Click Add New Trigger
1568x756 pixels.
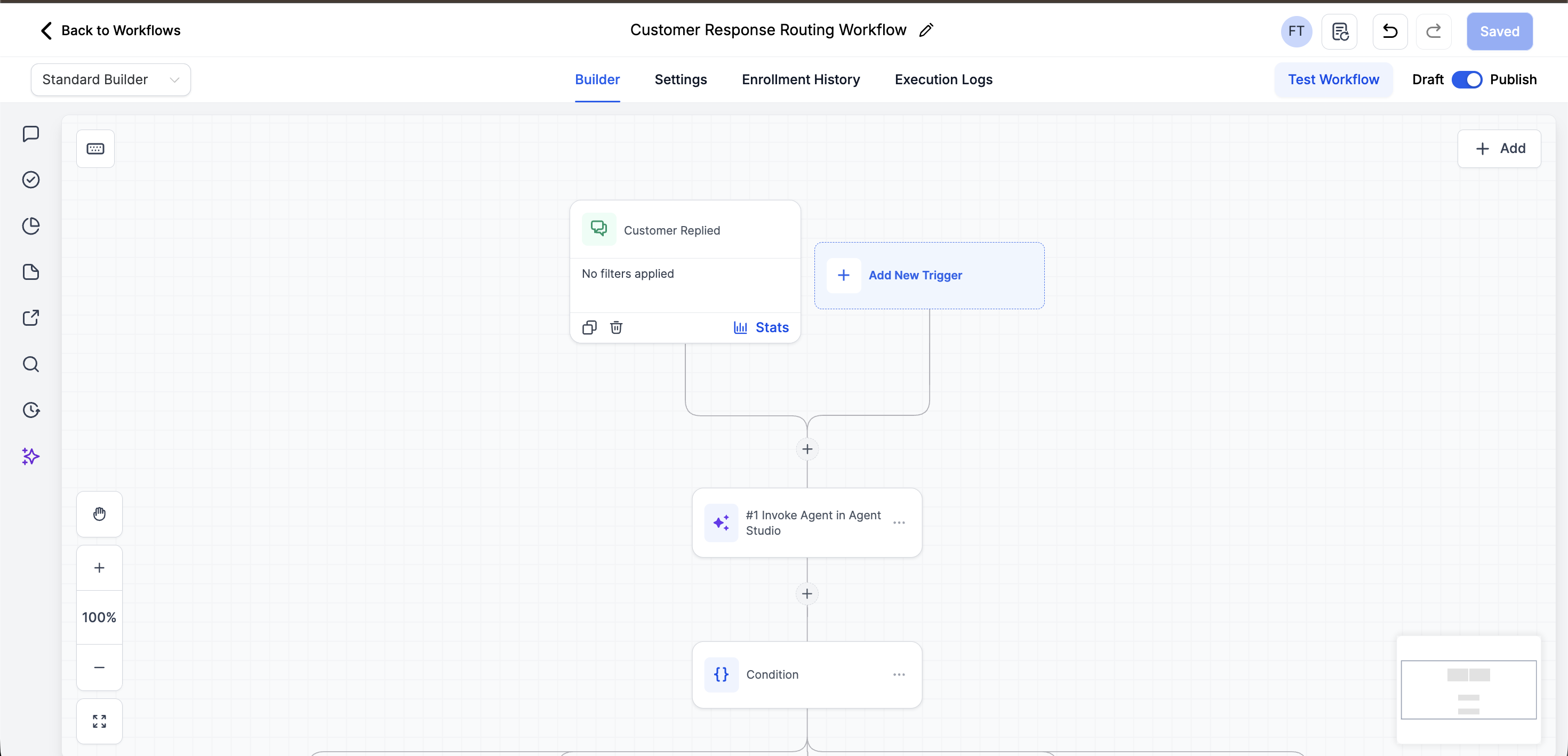coord(930,276)
